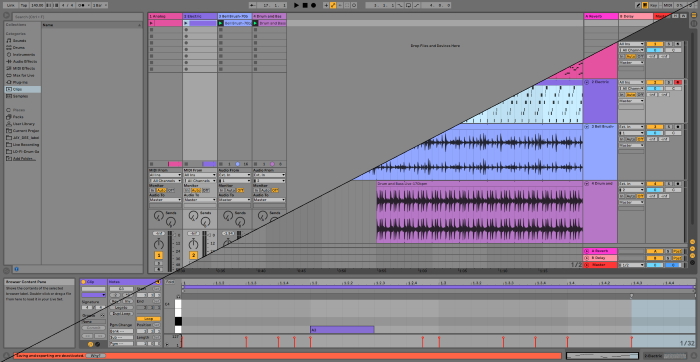Click the browser search field

[77, 17]
